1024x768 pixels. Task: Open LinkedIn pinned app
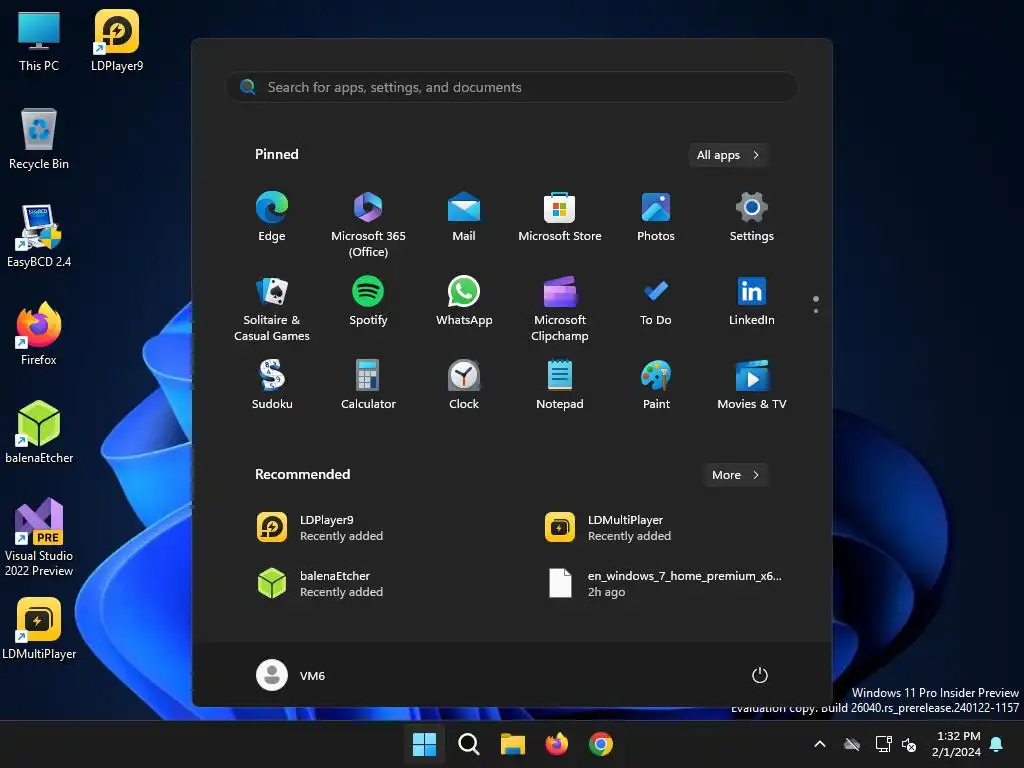point(752,301)
